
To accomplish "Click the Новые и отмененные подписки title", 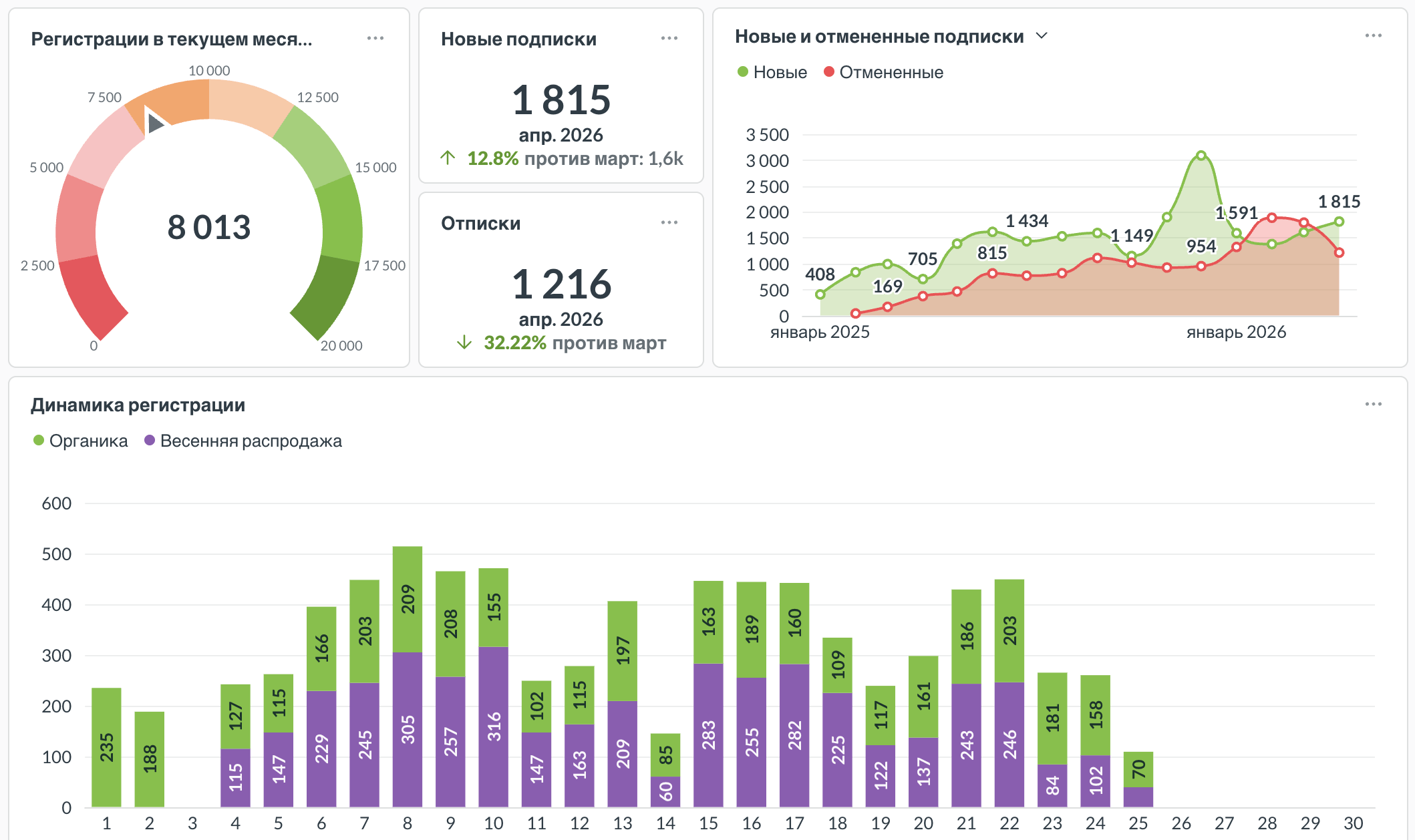I will tap(879, 37).
